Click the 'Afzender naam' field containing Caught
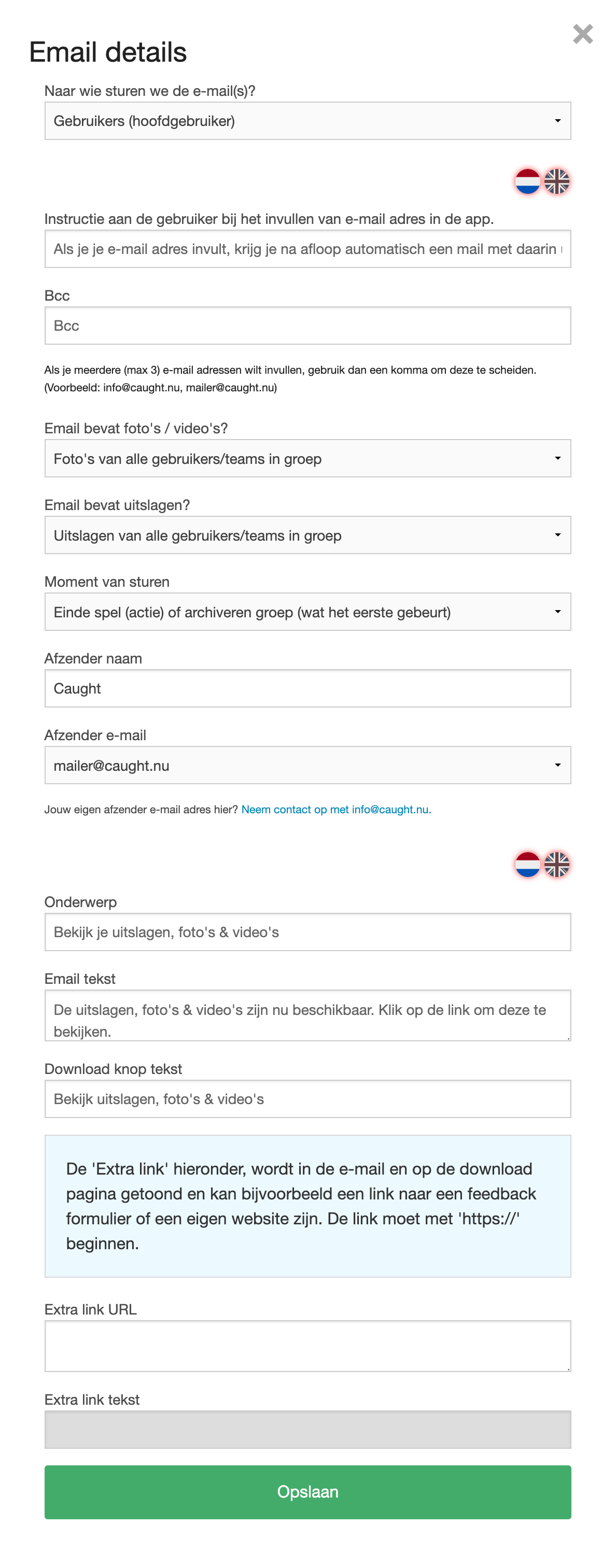 pos(307,688)
